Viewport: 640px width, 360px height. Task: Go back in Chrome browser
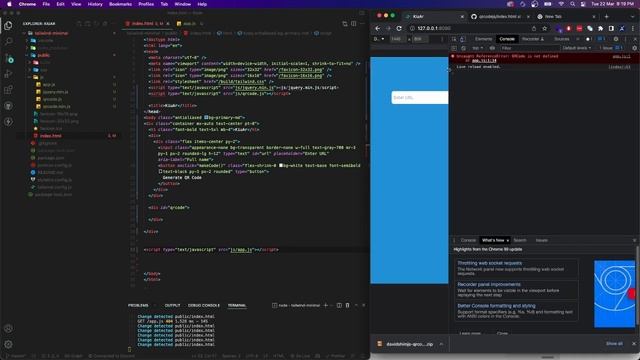pyautogui.click(x=378, y=29)
